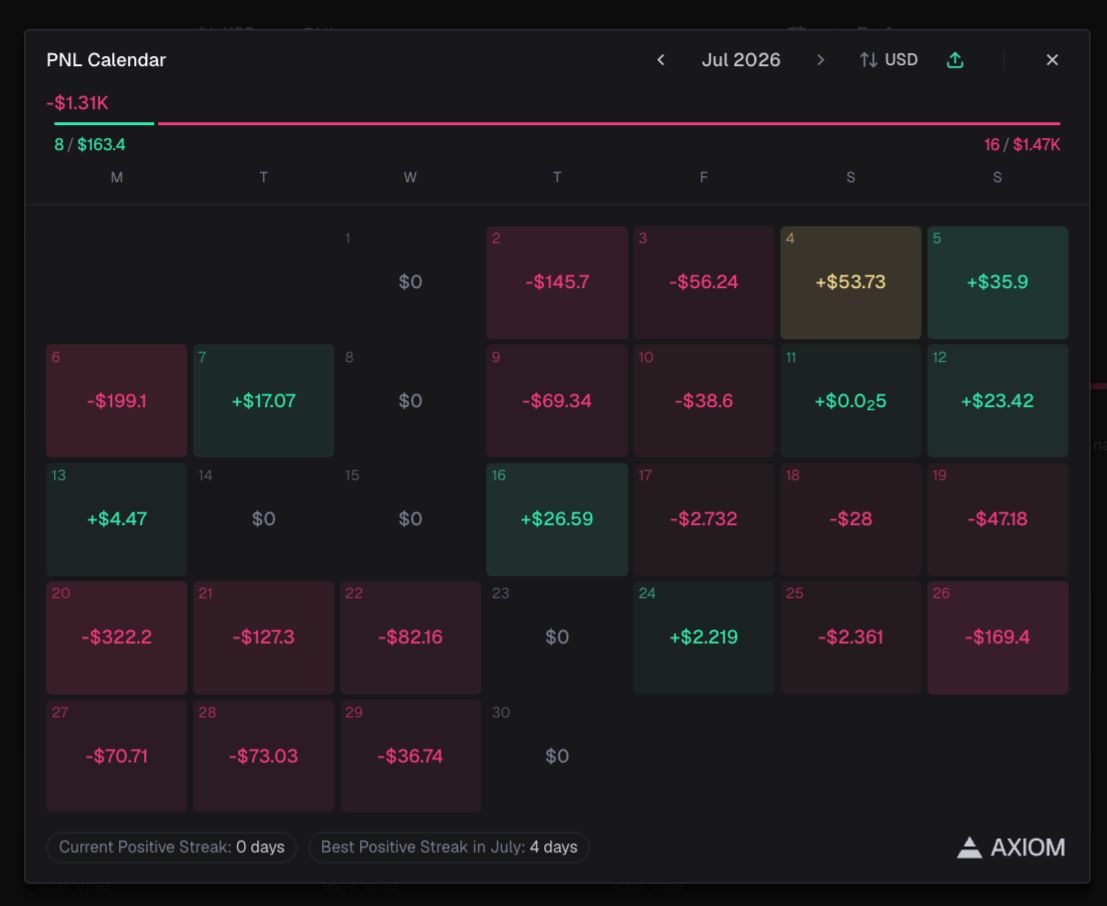Click the July 16 cell showing +$26.59
1107x906 pixels.
[557, 519]
